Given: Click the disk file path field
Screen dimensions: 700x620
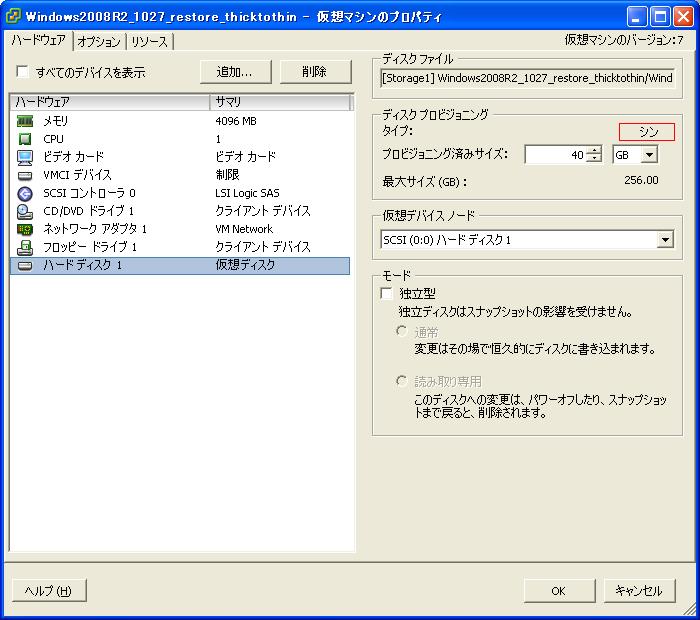Looking at the screenshot, I should (527, 78).
